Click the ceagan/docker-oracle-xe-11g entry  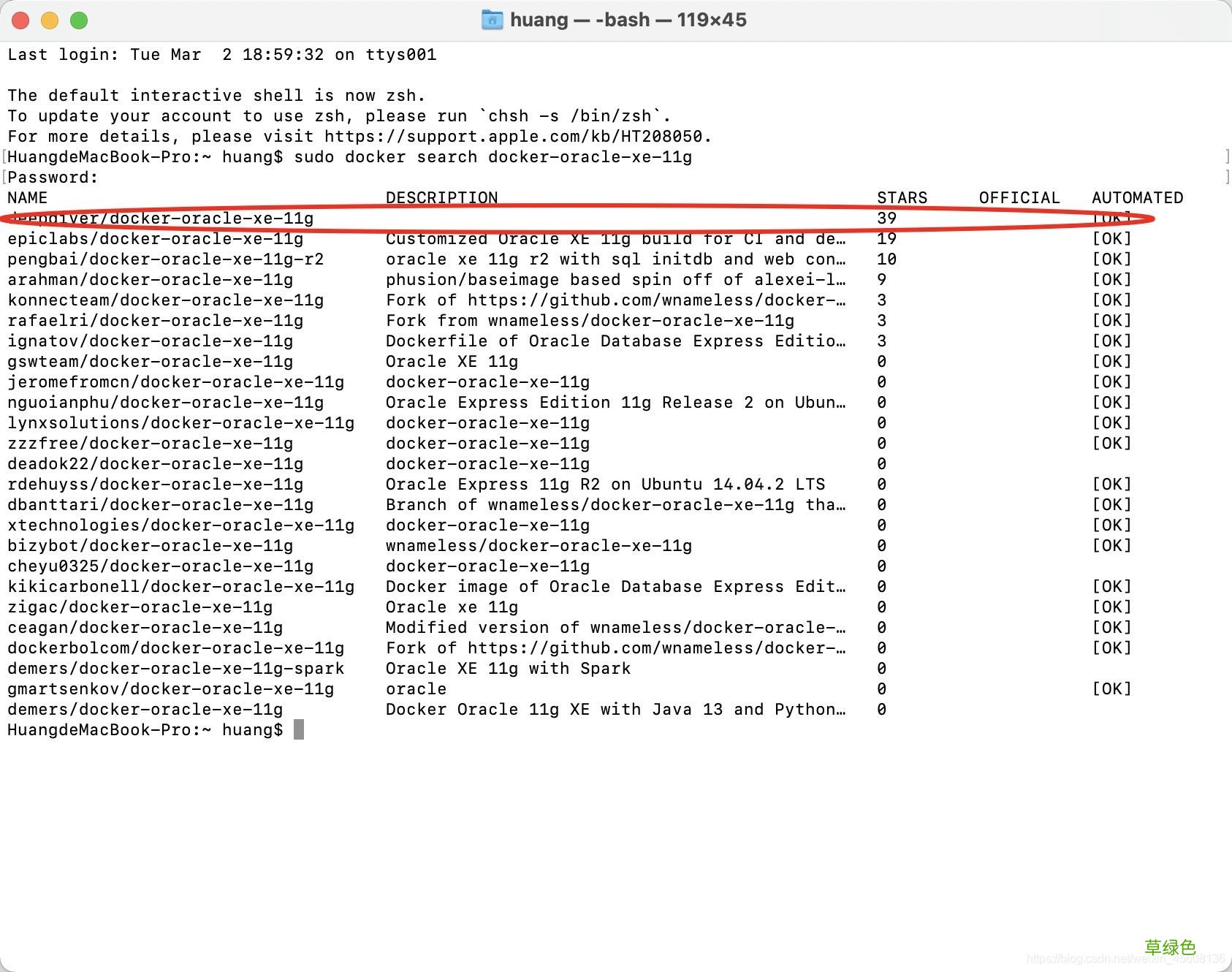[x=145, y=628]
